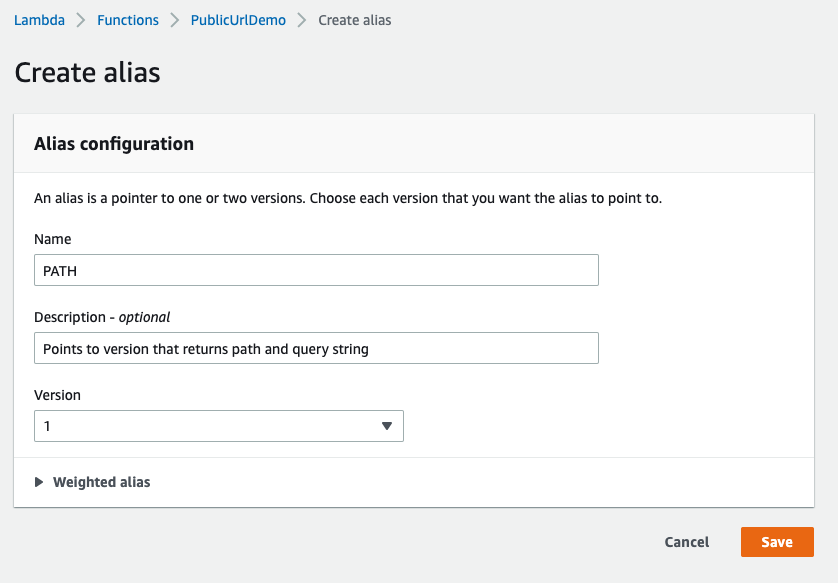Click the chevron between Functions and PublicUrlDemo
The width and height of the screenshot is (838, 583).
coord(175,20)
